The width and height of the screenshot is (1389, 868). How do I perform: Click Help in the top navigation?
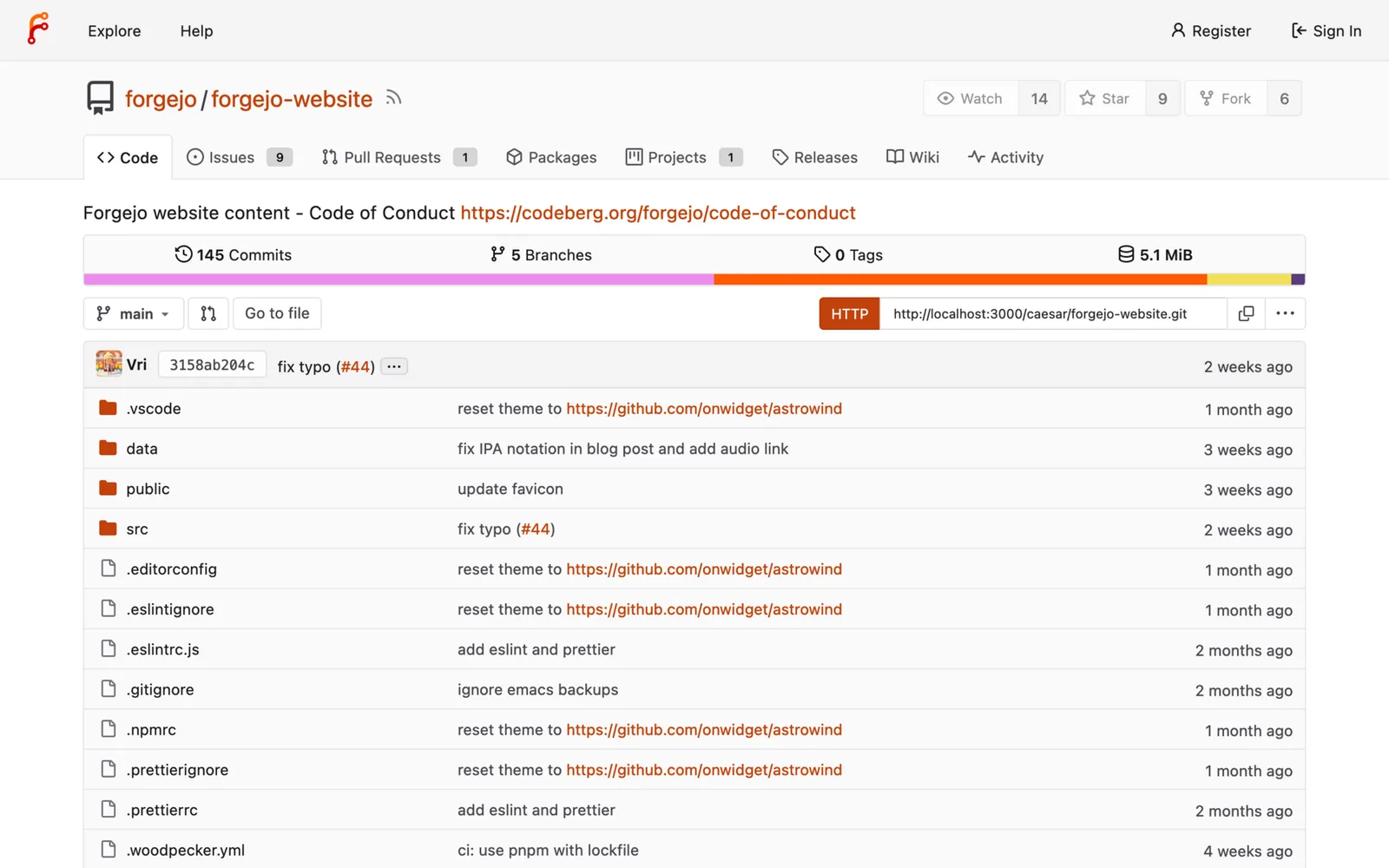196,30
